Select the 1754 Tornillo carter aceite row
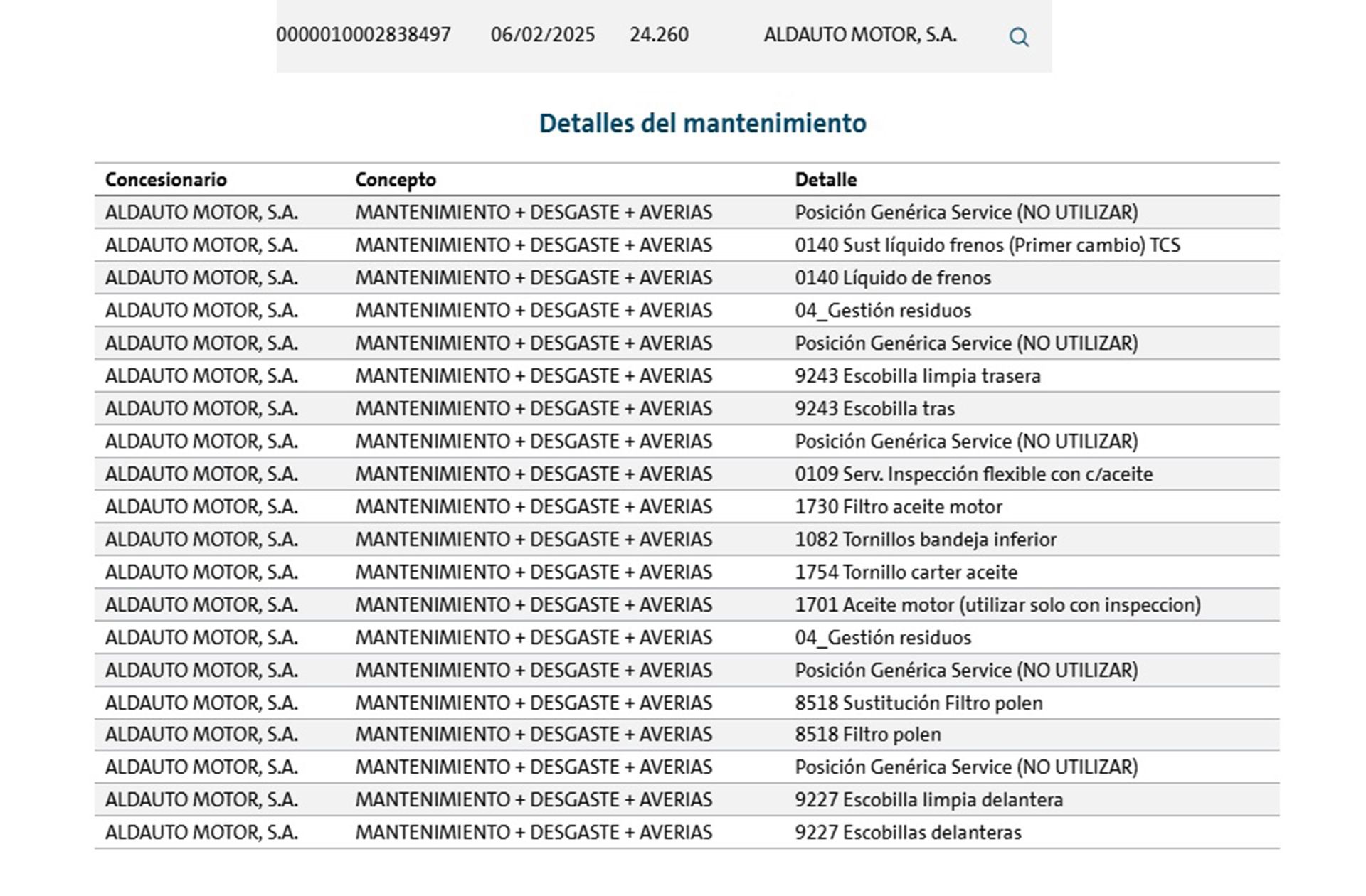 coord(687,572)
